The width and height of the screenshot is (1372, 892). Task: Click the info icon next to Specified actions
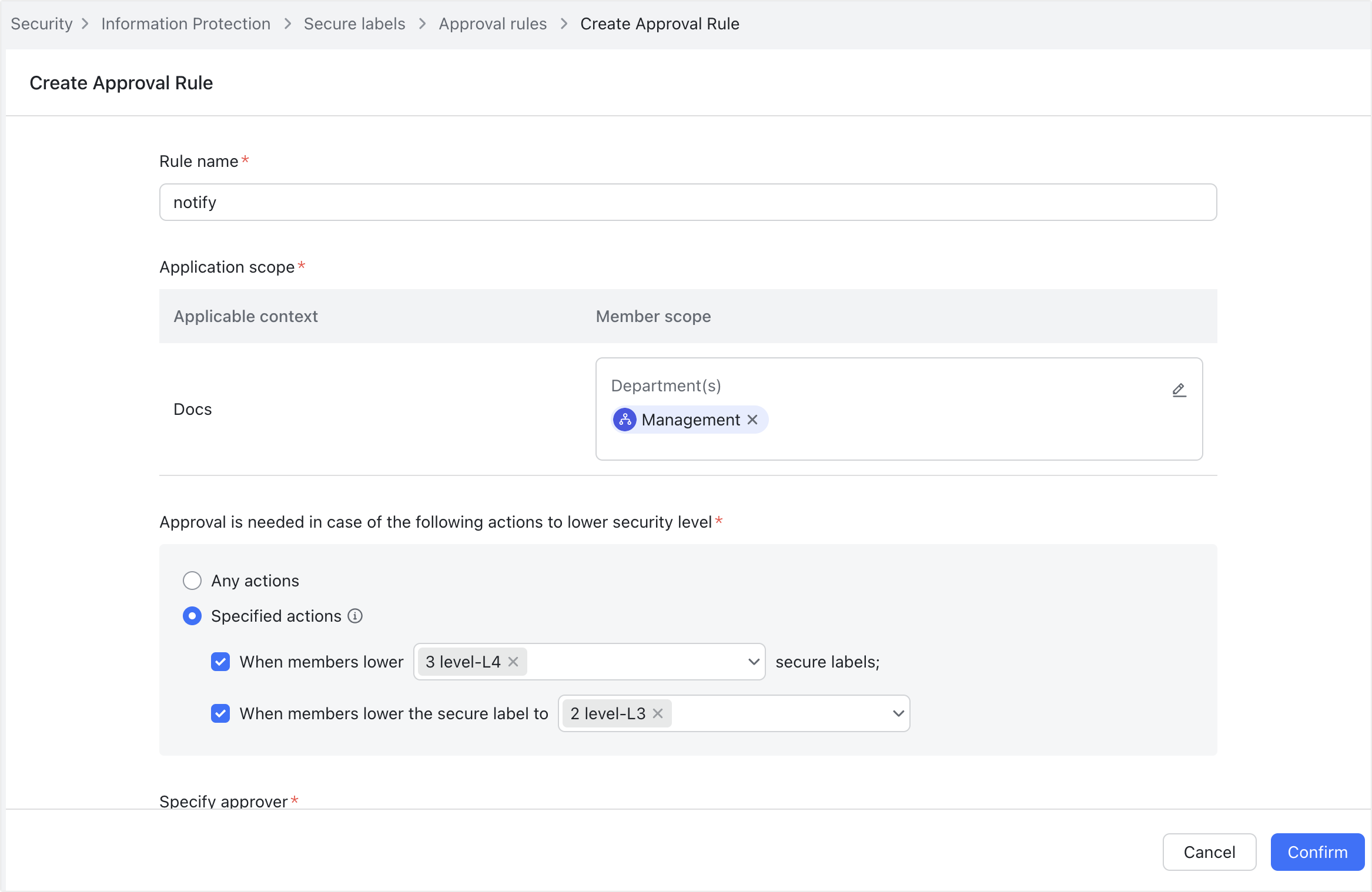point(354,616)
